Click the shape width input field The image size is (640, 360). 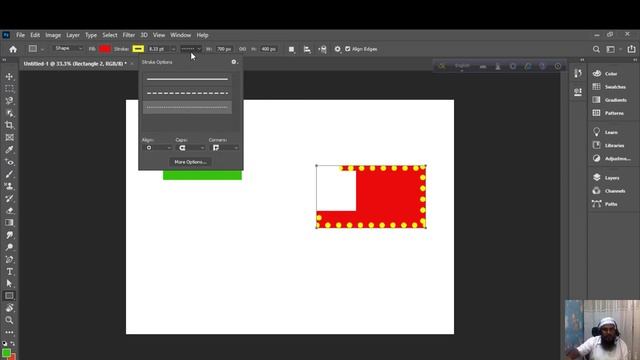[x=224, y=49]
